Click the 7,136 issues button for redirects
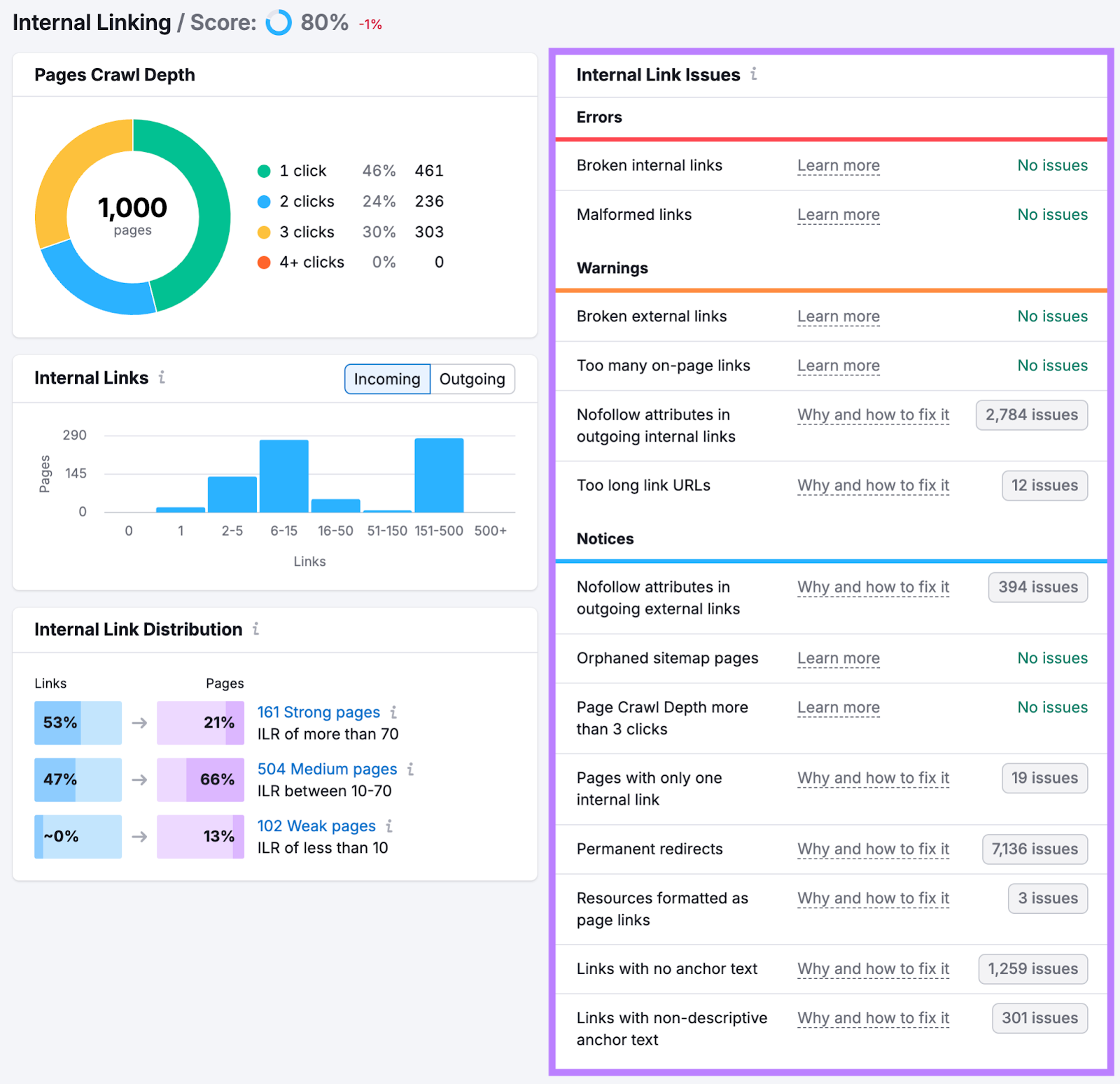Screen dimensions: 1120x1084 (1034, 849)
